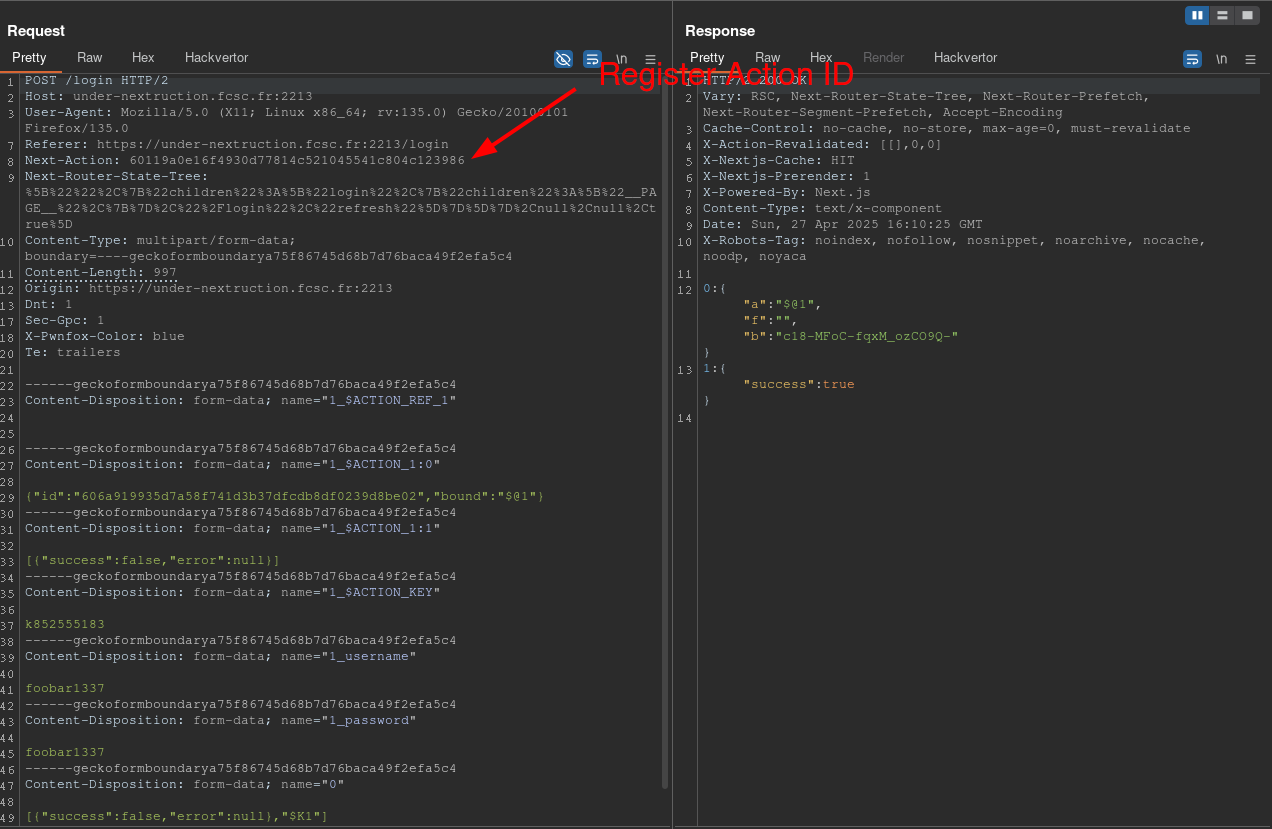Open the Response Render tab

point(883,58)
